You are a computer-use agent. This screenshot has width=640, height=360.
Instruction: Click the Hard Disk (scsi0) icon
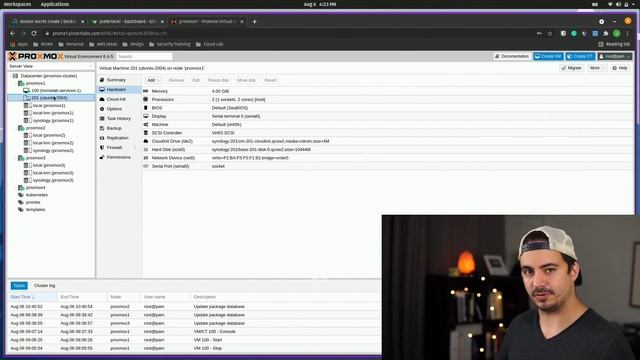[x=146, y=149]
